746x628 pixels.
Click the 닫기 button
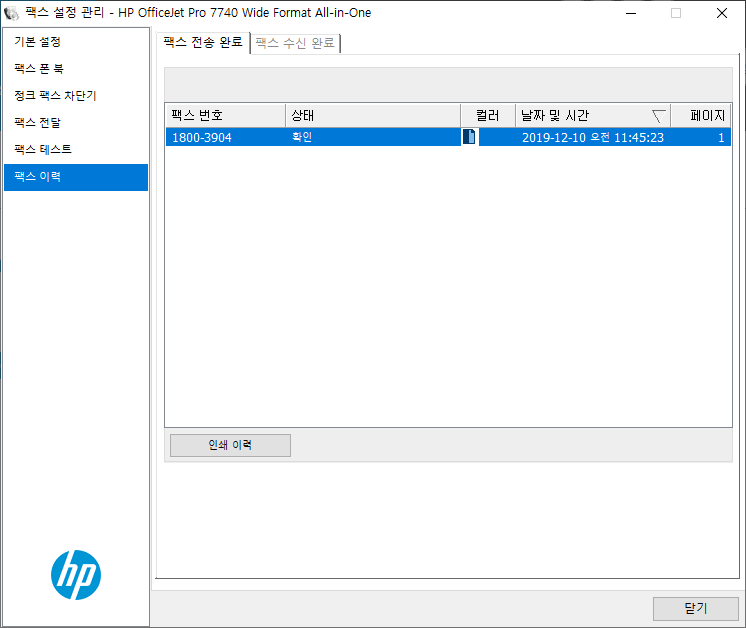(696, 608)
